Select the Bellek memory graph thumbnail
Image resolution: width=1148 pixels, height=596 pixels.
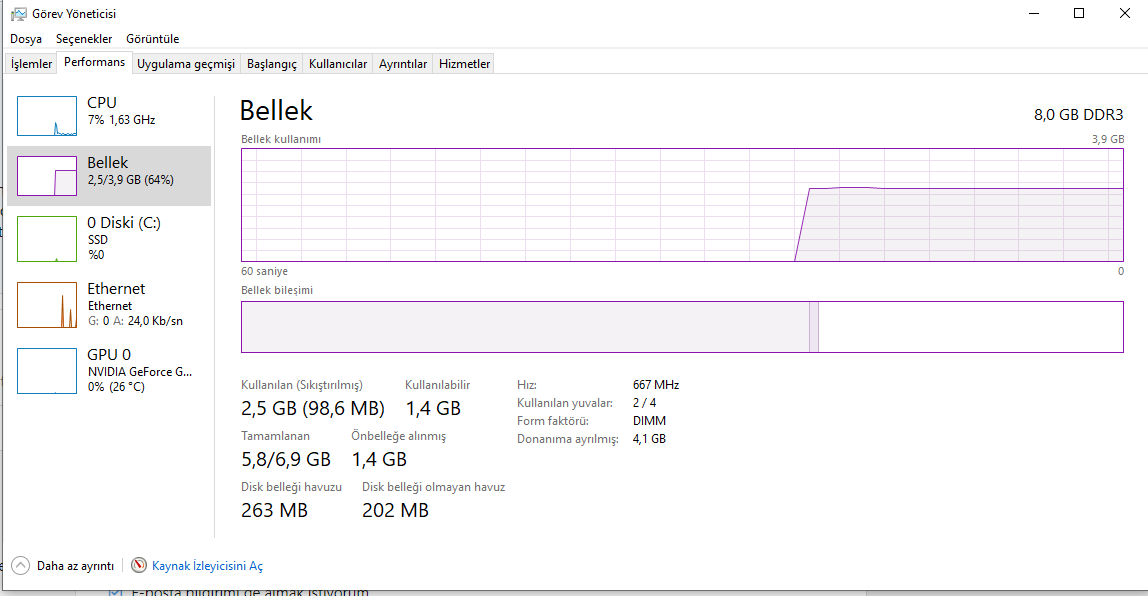click(47, 176)
